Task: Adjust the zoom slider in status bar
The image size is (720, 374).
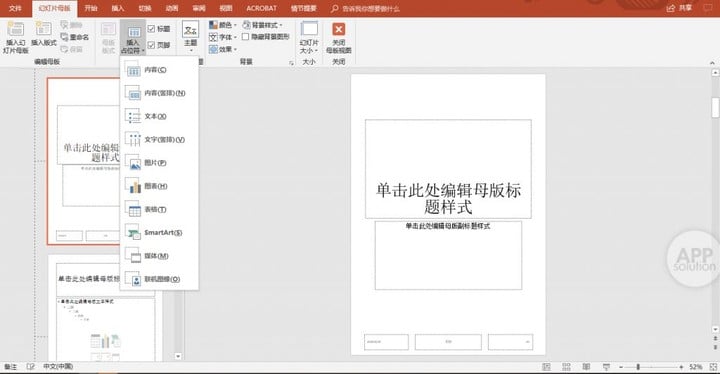Action: 638,367
